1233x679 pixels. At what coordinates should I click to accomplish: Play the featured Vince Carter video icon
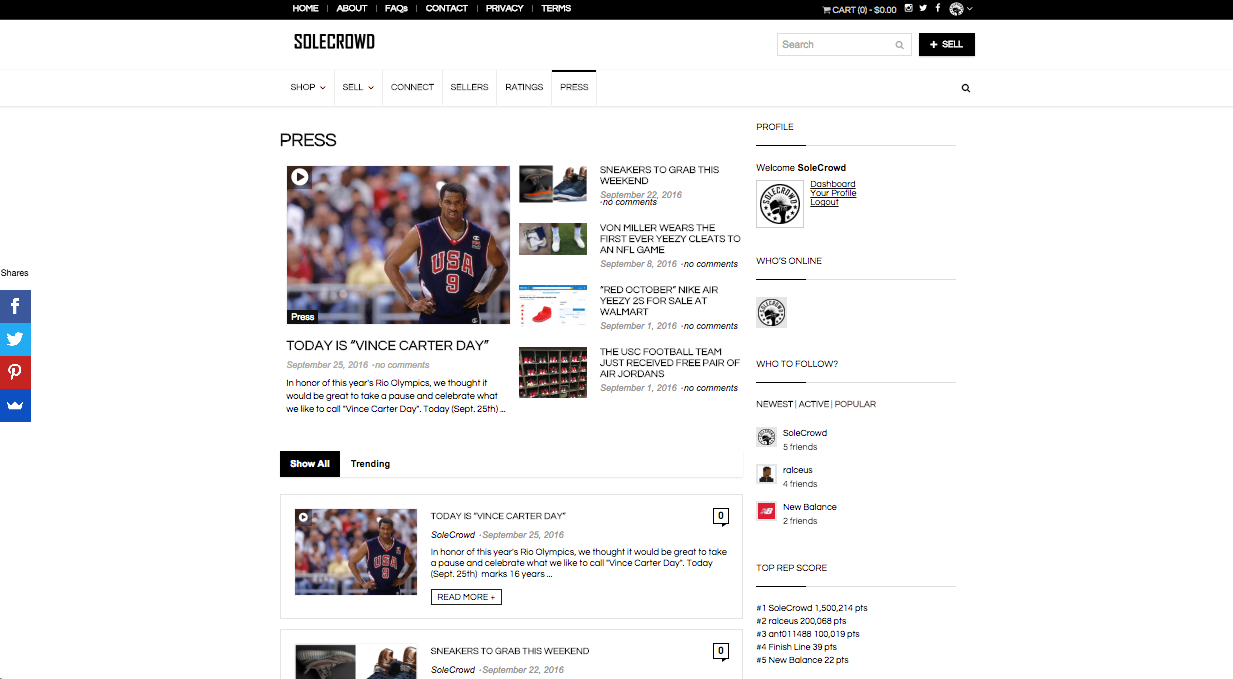pos(300,178)
